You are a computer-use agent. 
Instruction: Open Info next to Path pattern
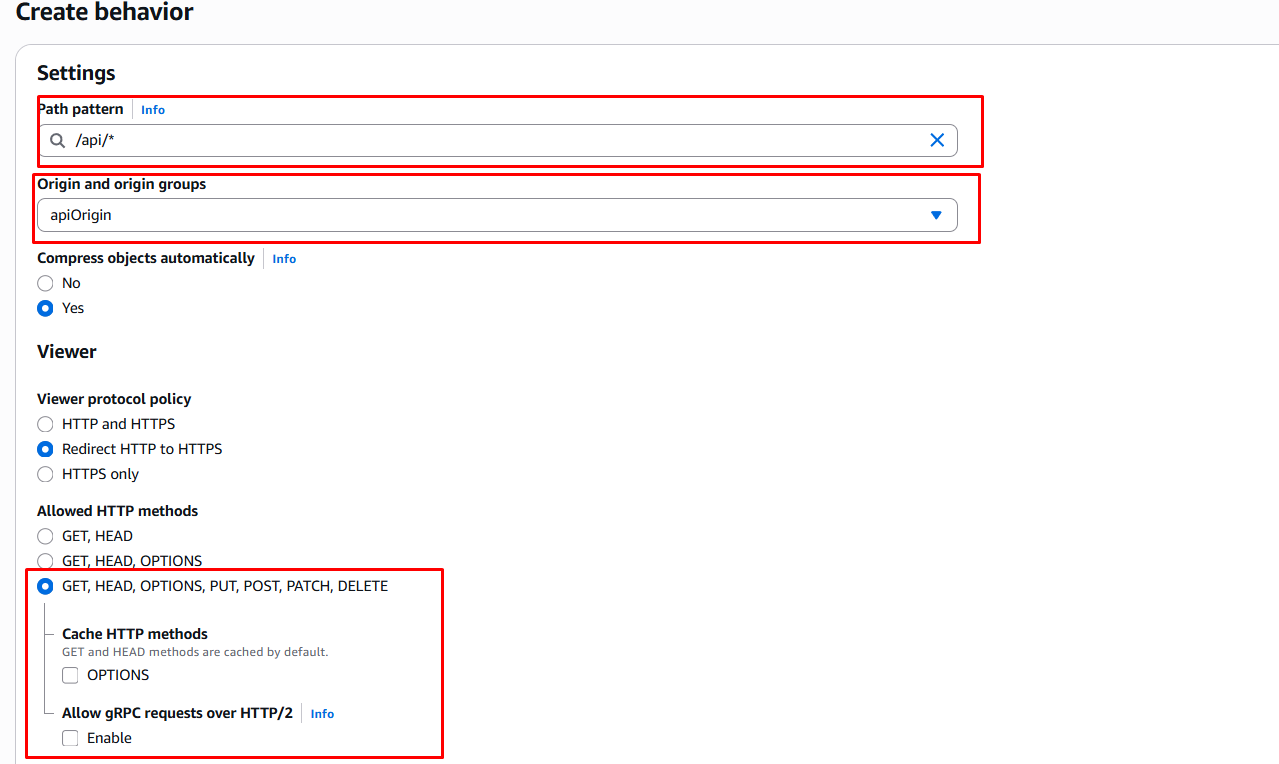pos(153,110)
